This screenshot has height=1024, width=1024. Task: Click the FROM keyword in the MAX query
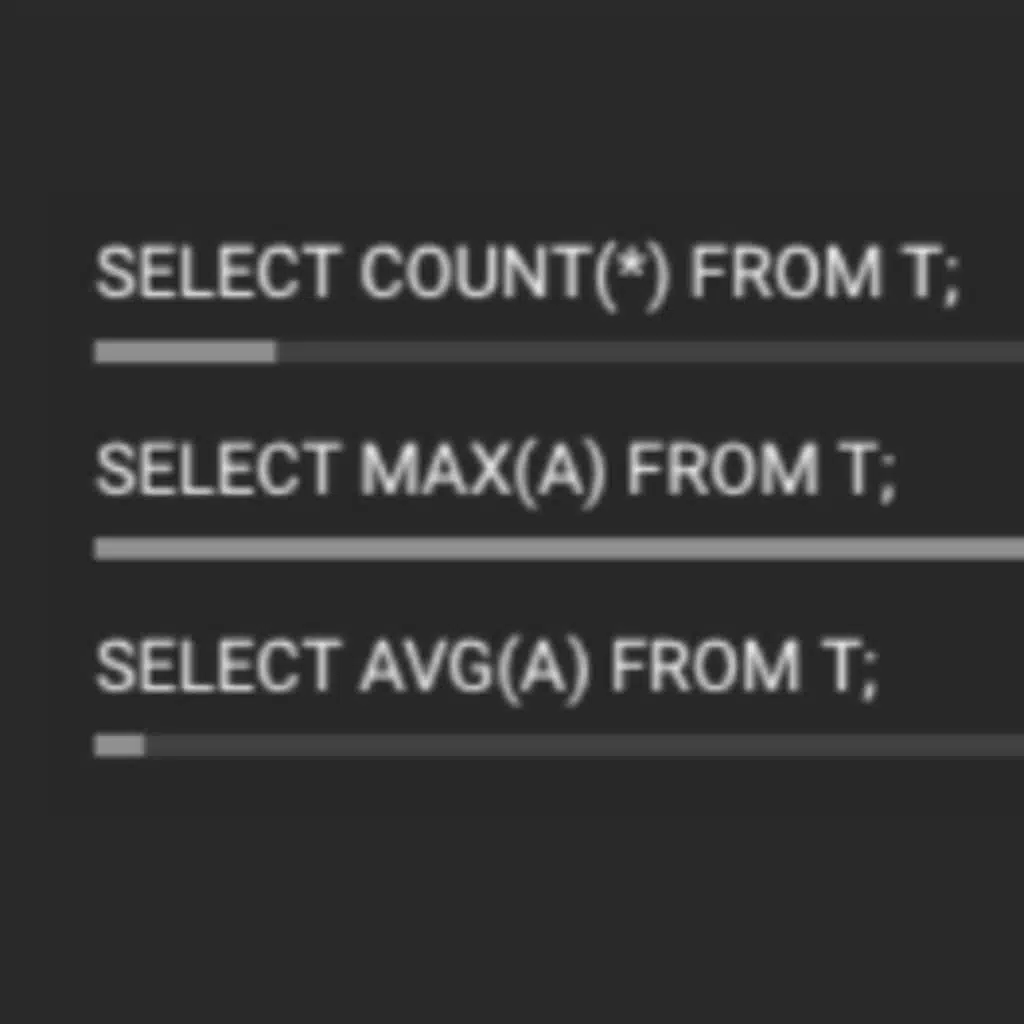(x=722, y=469)
